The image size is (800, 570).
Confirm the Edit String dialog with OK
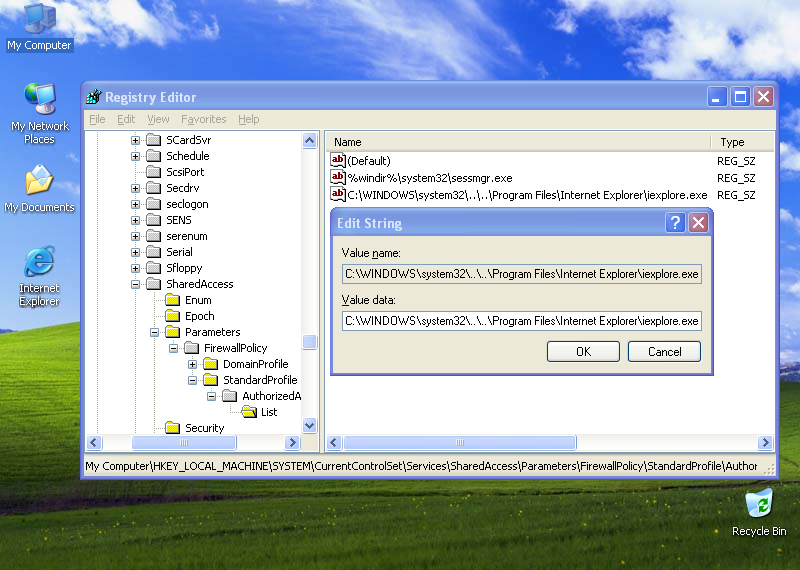[583, 352]
